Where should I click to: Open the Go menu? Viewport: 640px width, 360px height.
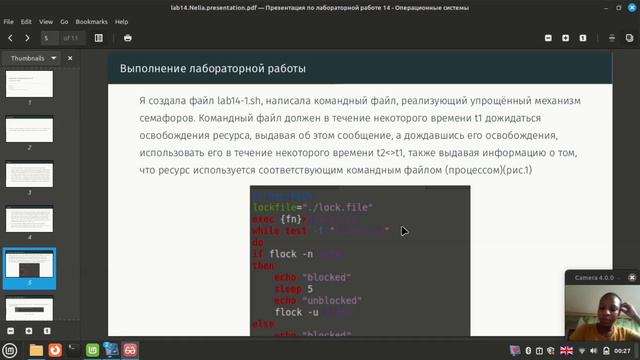point(64,22)
